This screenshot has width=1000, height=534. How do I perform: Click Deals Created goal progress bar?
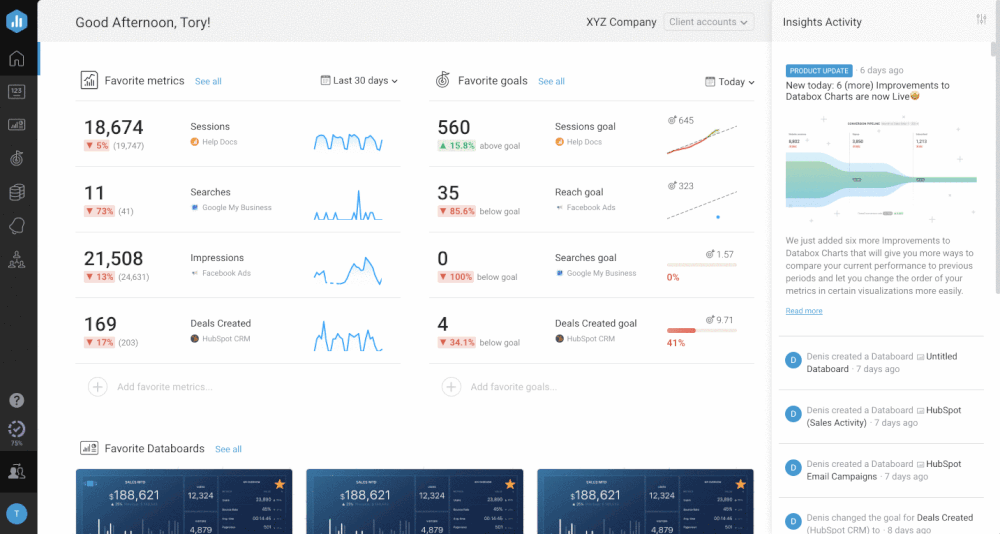click(701, 330)
